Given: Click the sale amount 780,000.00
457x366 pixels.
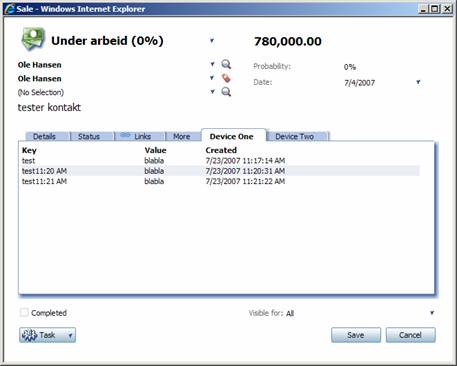Looking at the screenshot, I should 288,41.
